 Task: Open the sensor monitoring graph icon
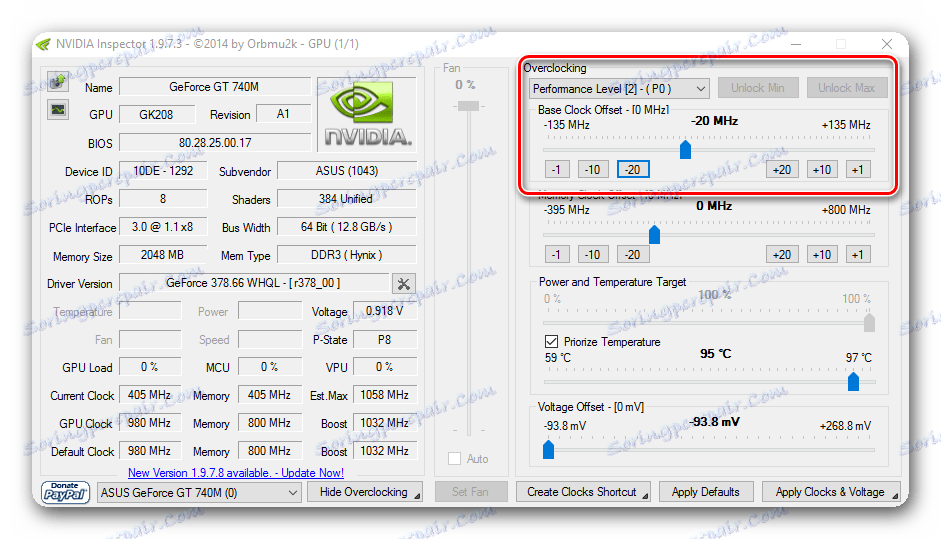[58, 109]
